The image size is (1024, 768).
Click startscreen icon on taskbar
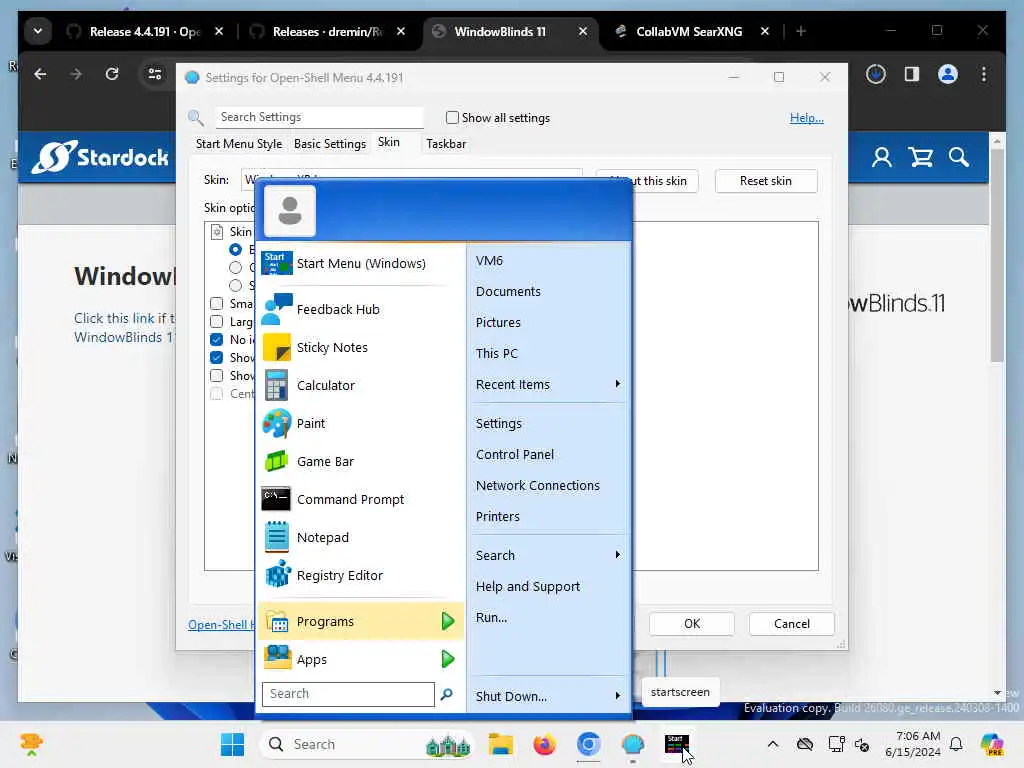[x=677, y=744]
